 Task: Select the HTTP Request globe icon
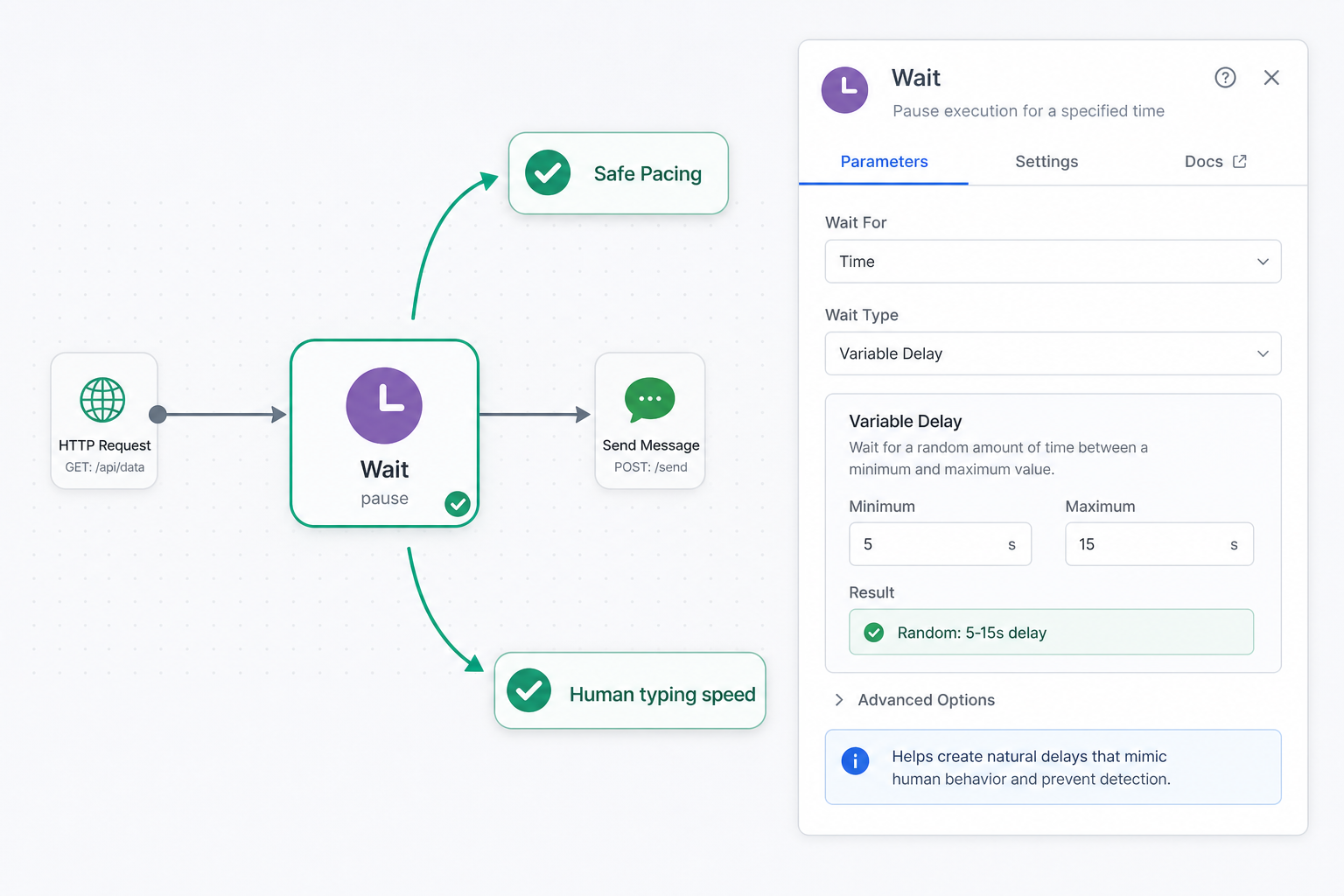tap(103, 400)
